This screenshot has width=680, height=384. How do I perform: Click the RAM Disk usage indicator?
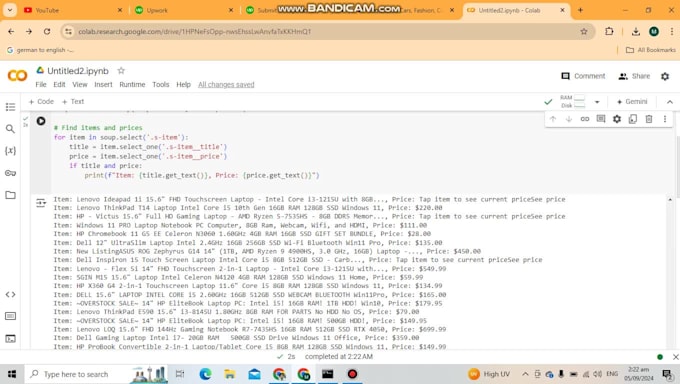click(x=572, y=102)
